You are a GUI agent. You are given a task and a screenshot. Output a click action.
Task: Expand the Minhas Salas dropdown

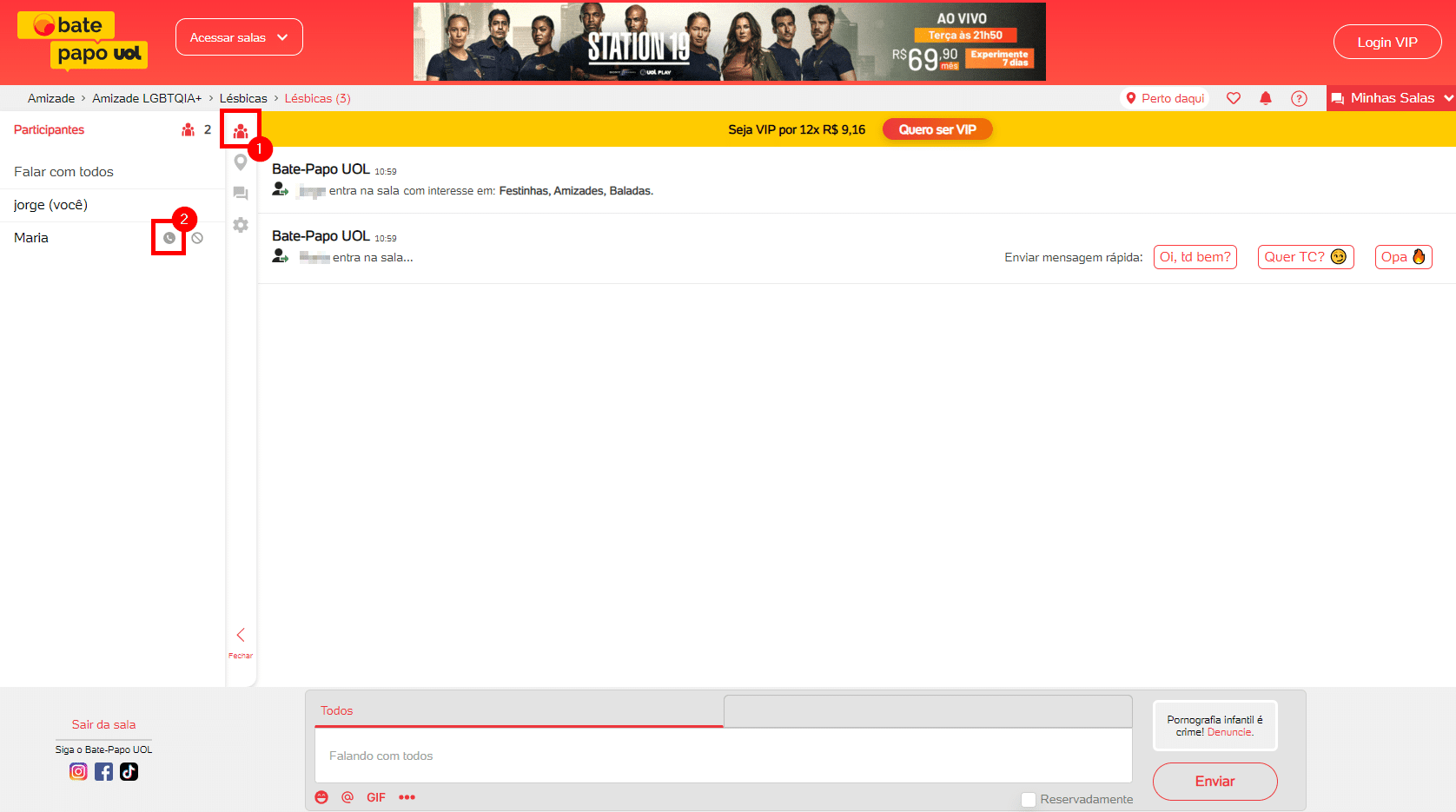(1391, 98)
